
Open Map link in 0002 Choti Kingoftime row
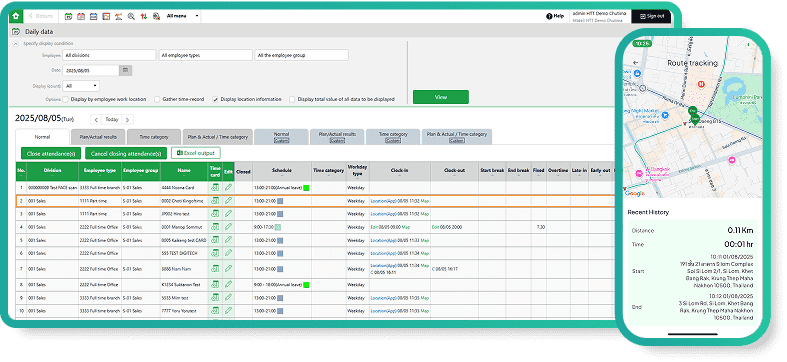pyautogui.click(x=425, y=200)
